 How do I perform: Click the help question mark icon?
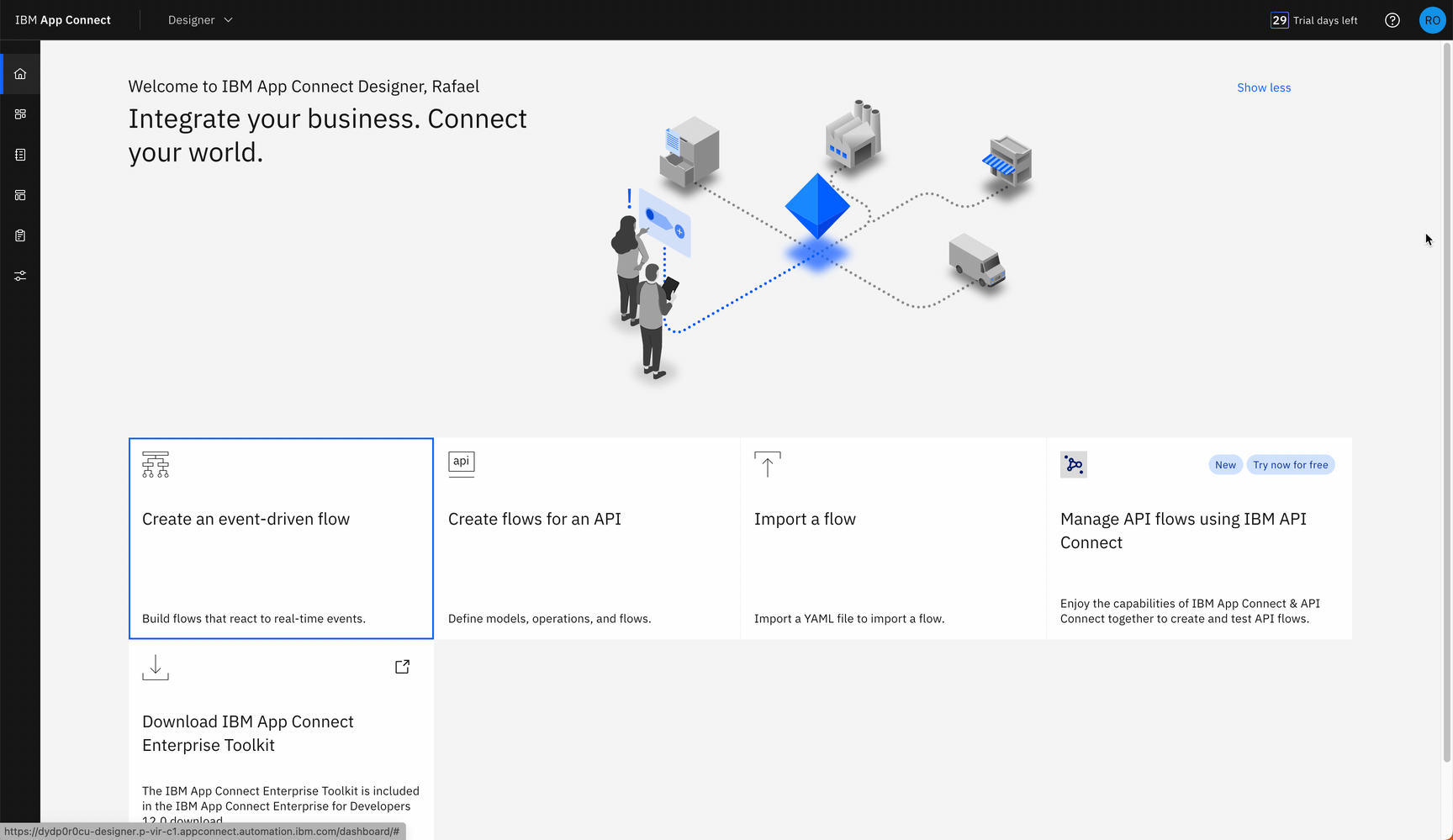point(1392,19)
